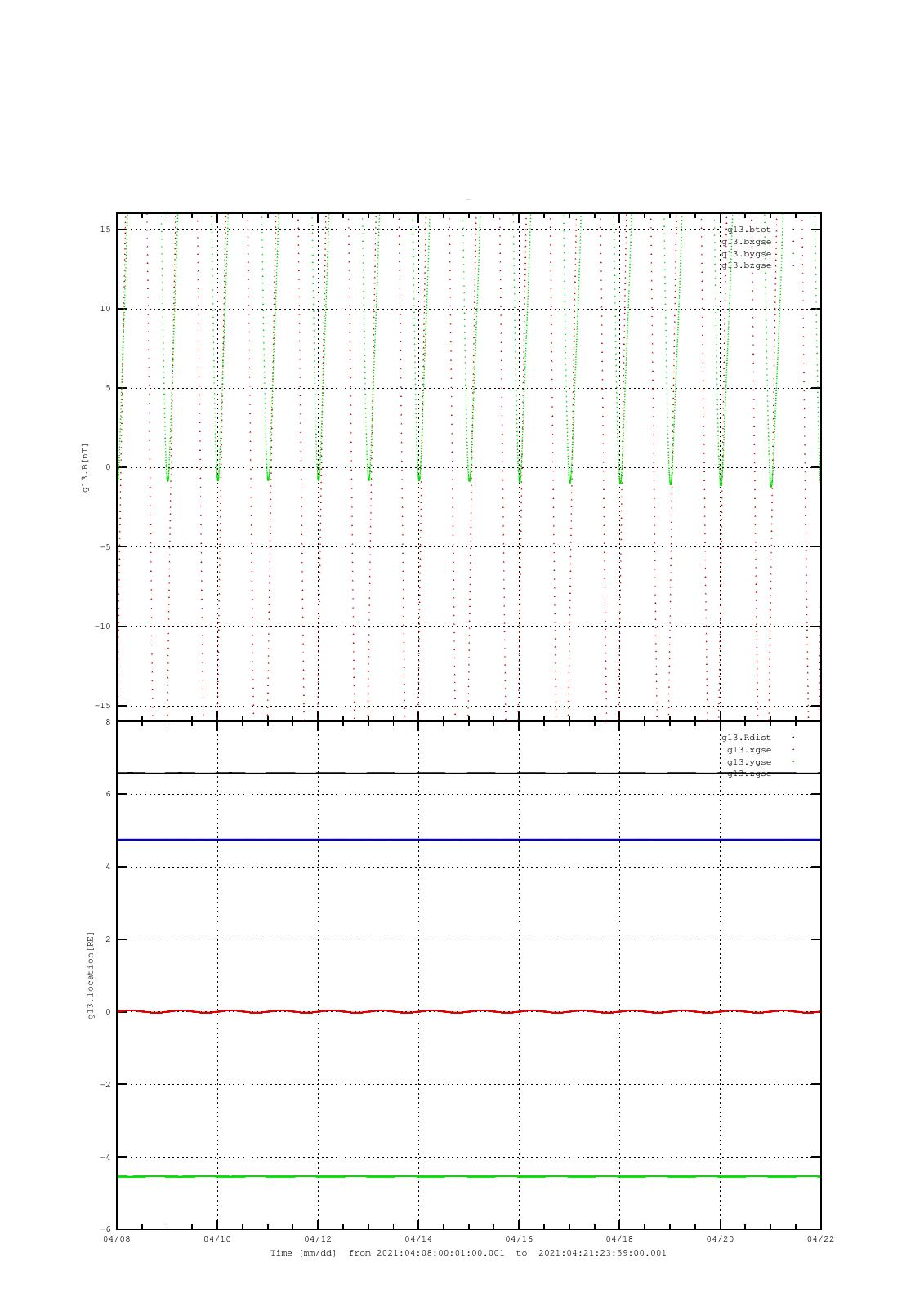The height and width of the screenshot is (1307, 924).
Task: Click the g13.bzgse legend entry
Action: pyautogui.click(x=746, y=265)
